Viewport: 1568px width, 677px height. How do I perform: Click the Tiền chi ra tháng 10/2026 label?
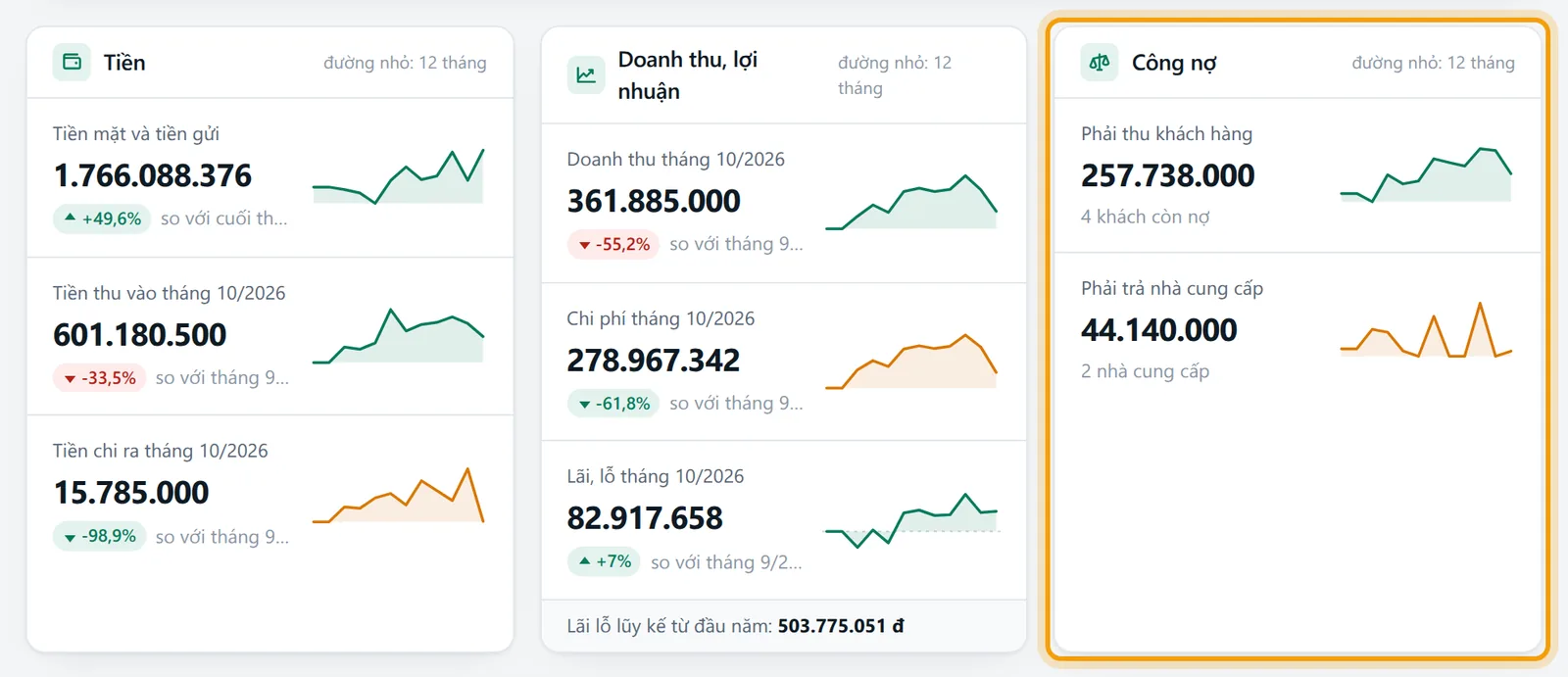tap(161, 451)
